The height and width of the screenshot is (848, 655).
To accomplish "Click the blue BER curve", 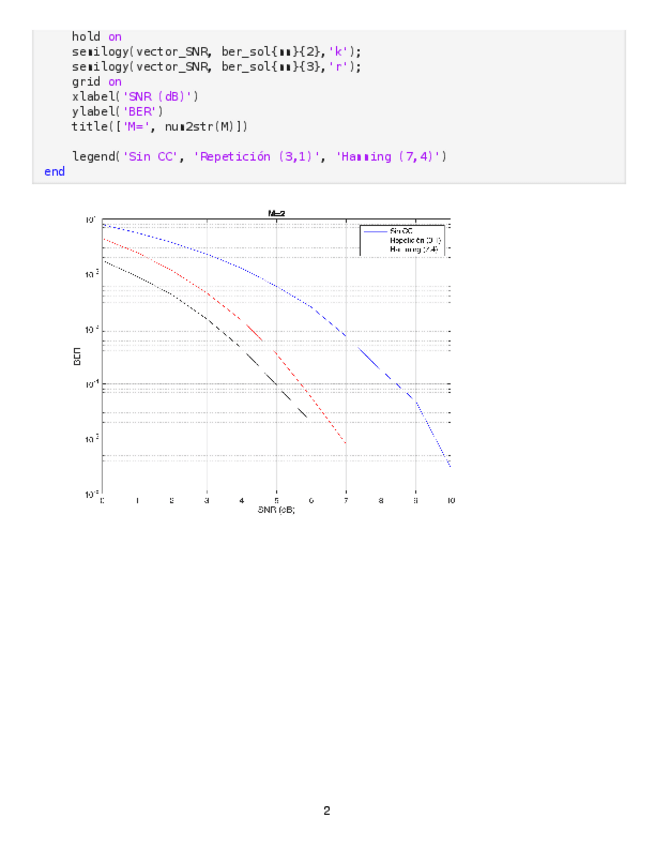I will [280, 288].
